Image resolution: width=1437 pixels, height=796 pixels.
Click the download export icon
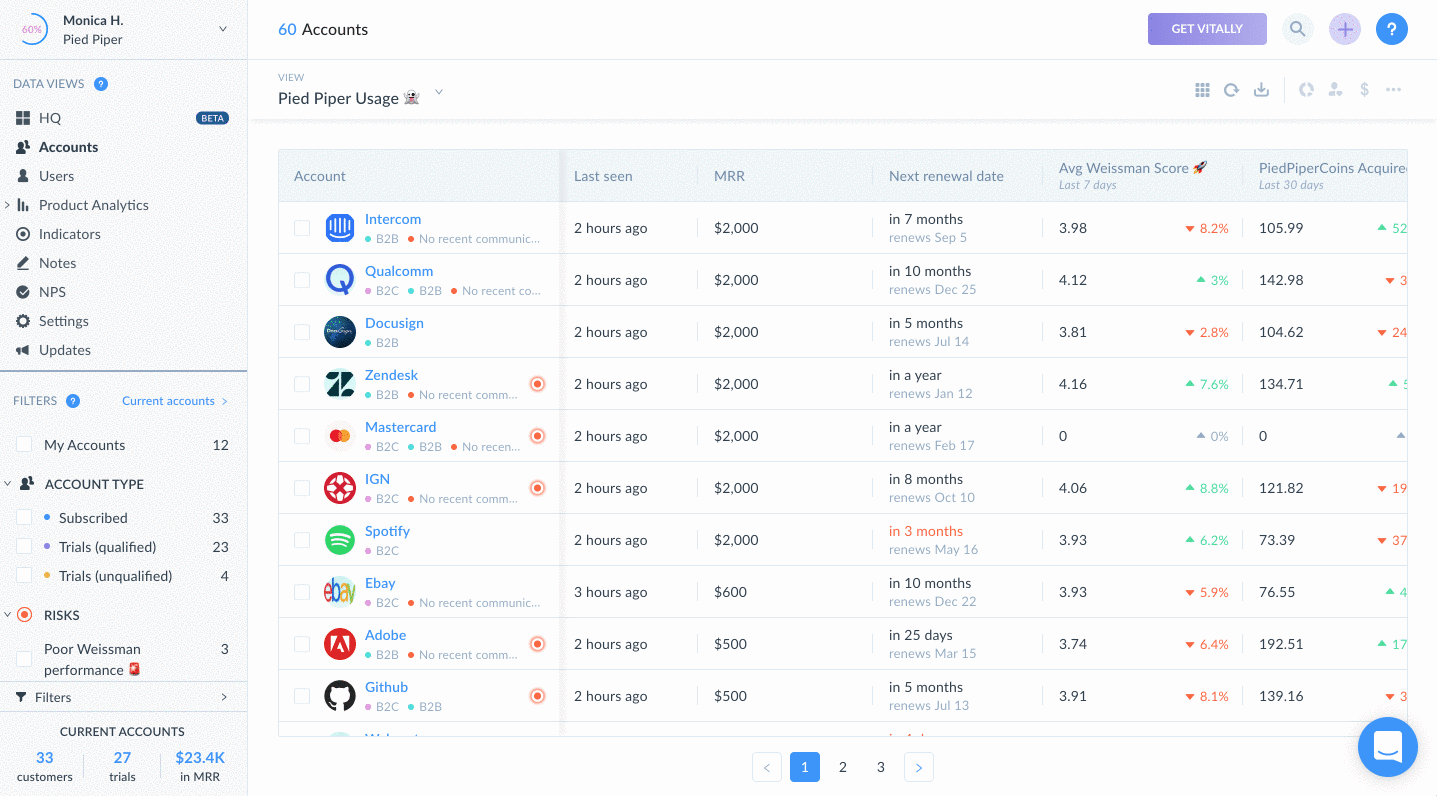tap(1262, 90)
